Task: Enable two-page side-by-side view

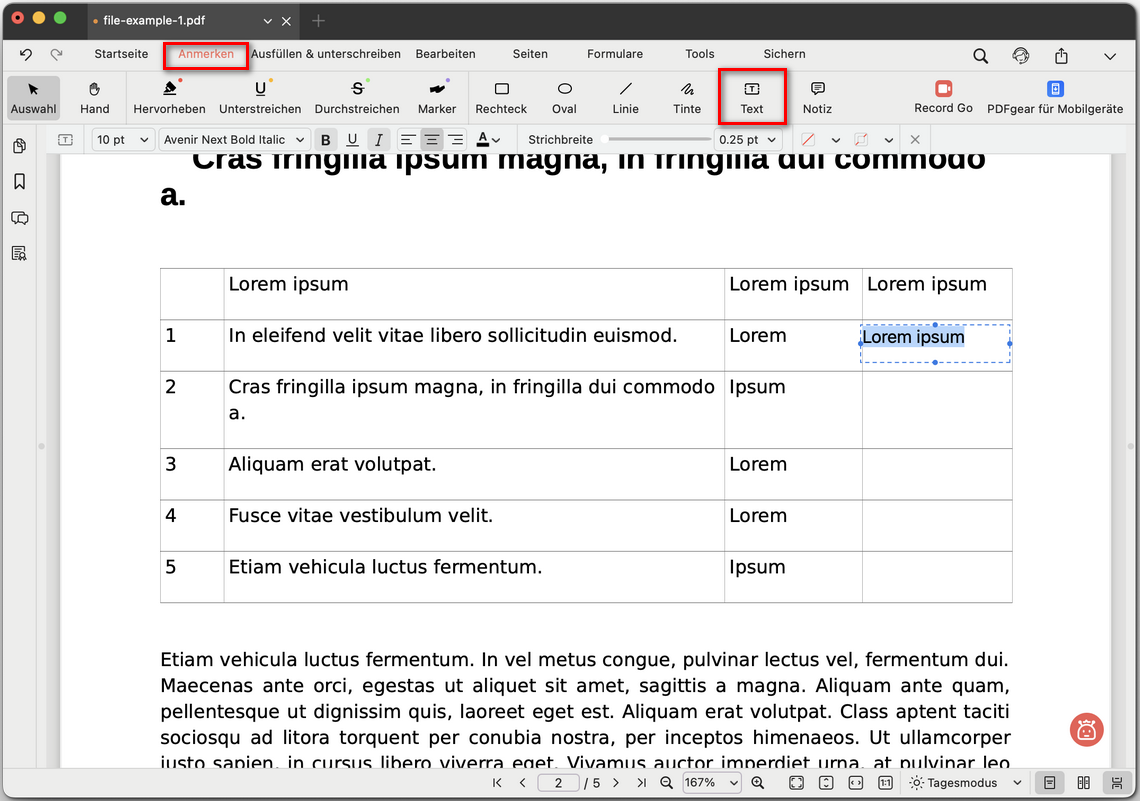Action: (x=1083, y=783)
